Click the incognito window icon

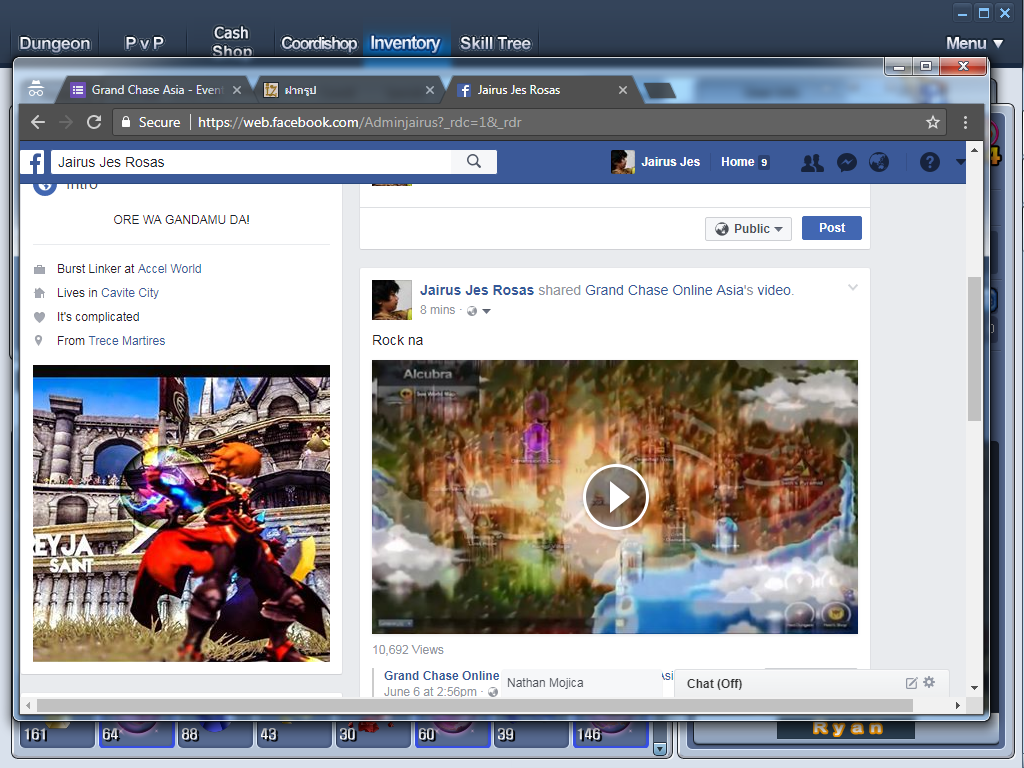[36, 89]
